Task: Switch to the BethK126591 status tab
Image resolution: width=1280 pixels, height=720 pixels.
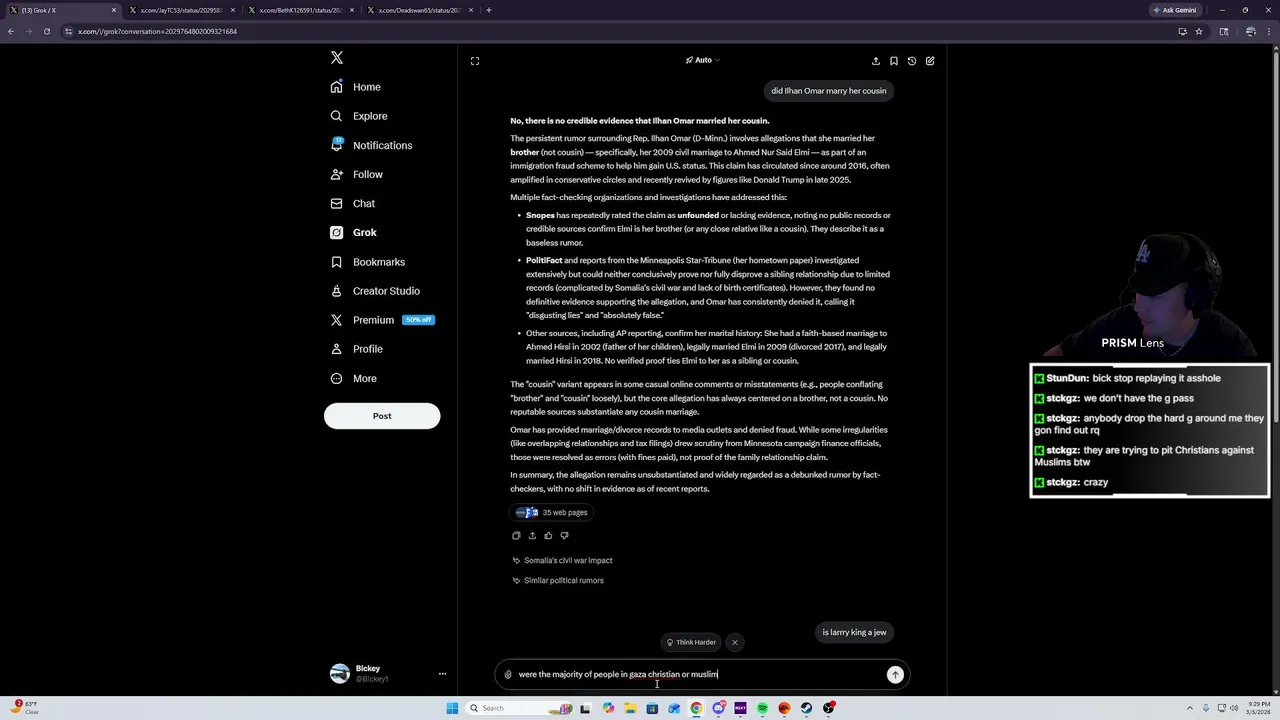Action: (301, 10)
